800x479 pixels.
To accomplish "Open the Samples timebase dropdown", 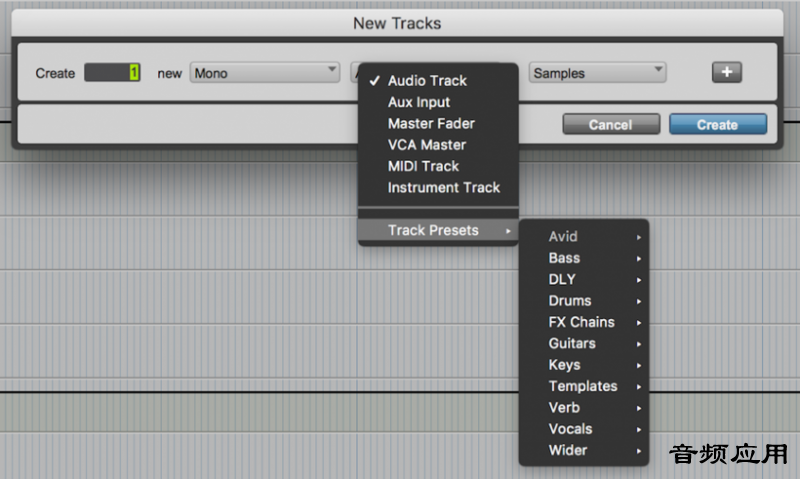I will pyautogui.click(x=597, y=73).
